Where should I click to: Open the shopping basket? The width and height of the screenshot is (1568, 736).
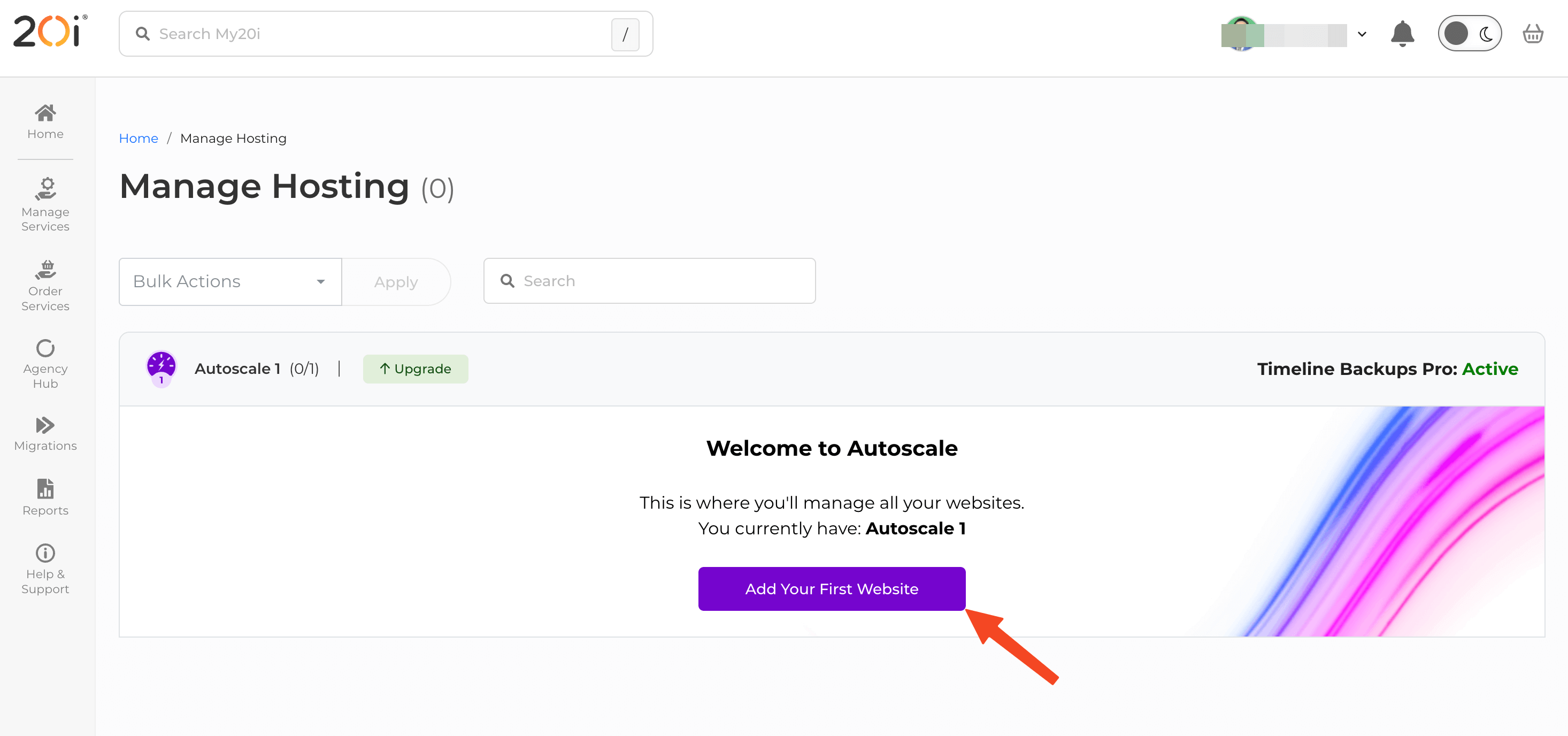1532,34
